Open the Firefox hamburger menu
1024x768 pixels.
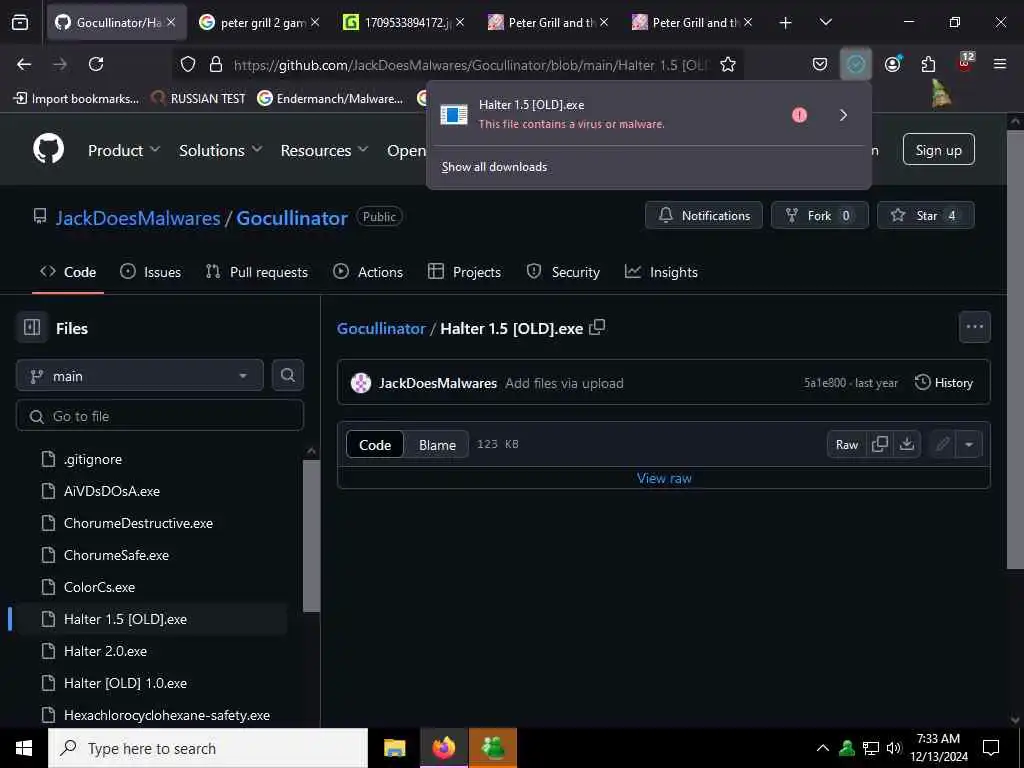click(1000, 64)
